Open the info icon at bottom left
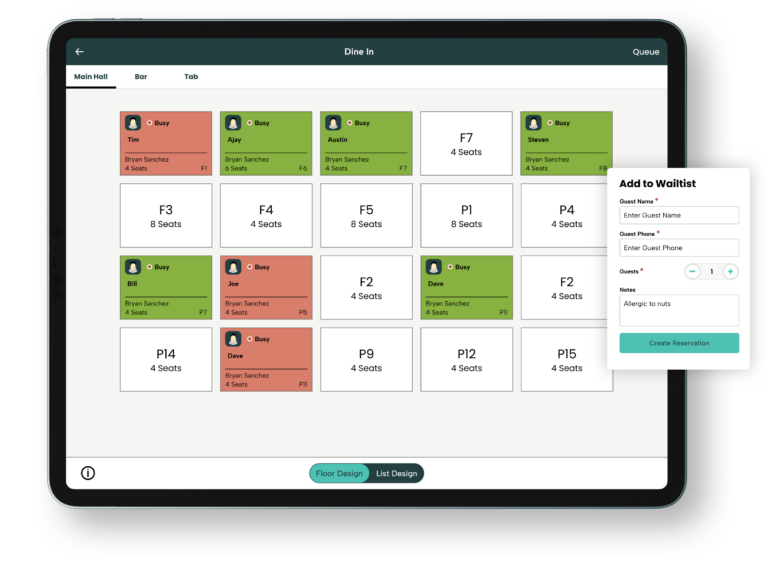768x561 pixels. pyautogui.click(x=88, y=473)
